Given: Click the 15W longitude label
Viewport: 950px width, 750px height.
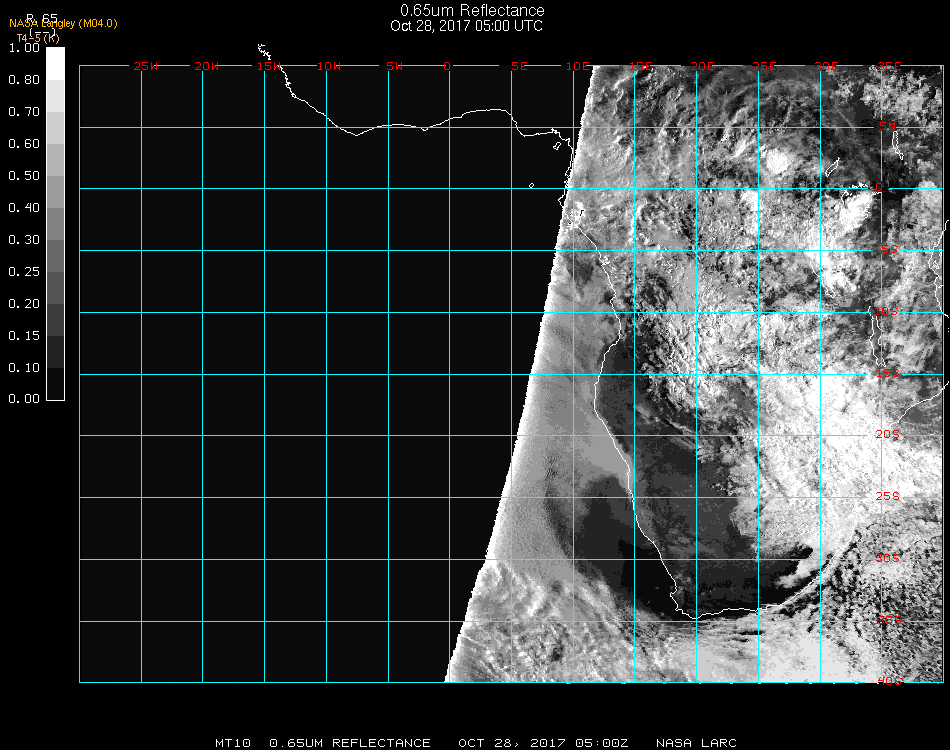Looking at the screenshot, I should coord(269,66).
